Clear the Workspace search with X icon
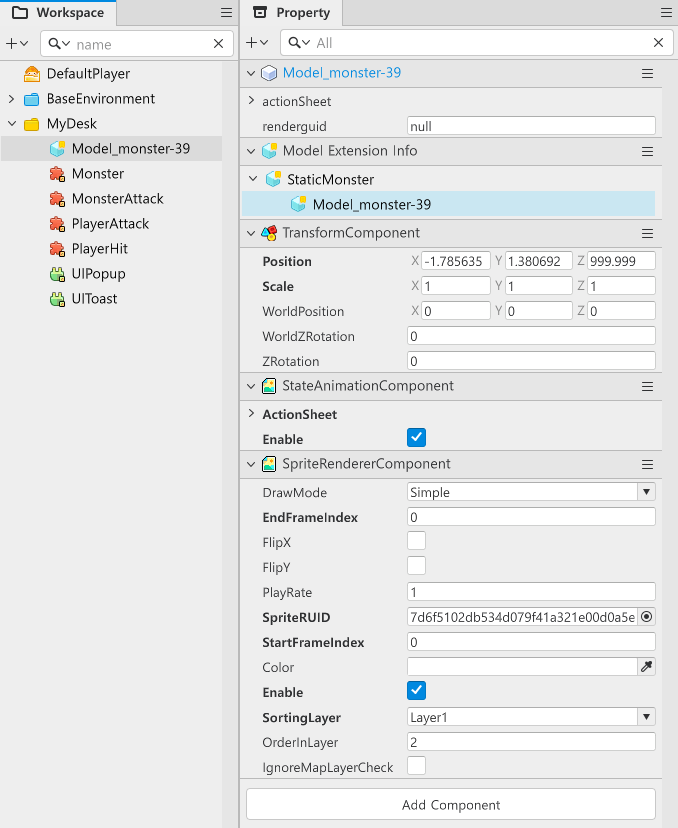 click(x=219, y=44)
